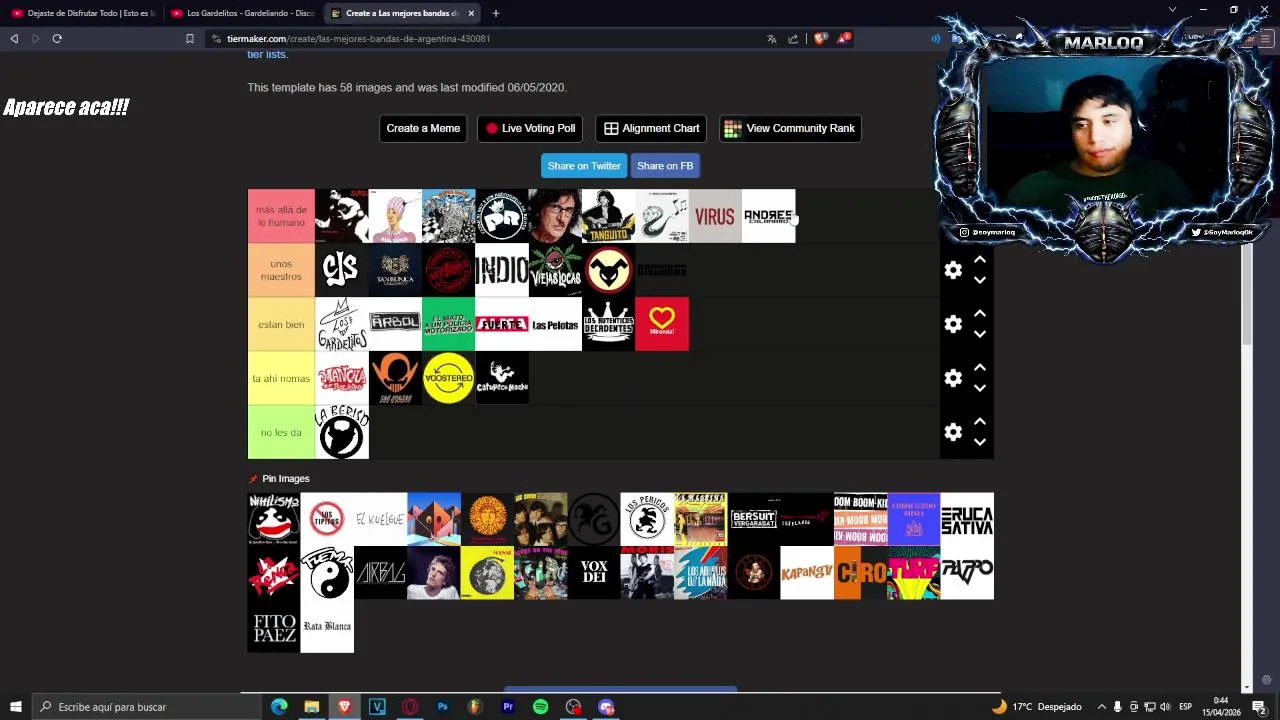
Task: Click the share icon in address bar
Action: (793, 38)
